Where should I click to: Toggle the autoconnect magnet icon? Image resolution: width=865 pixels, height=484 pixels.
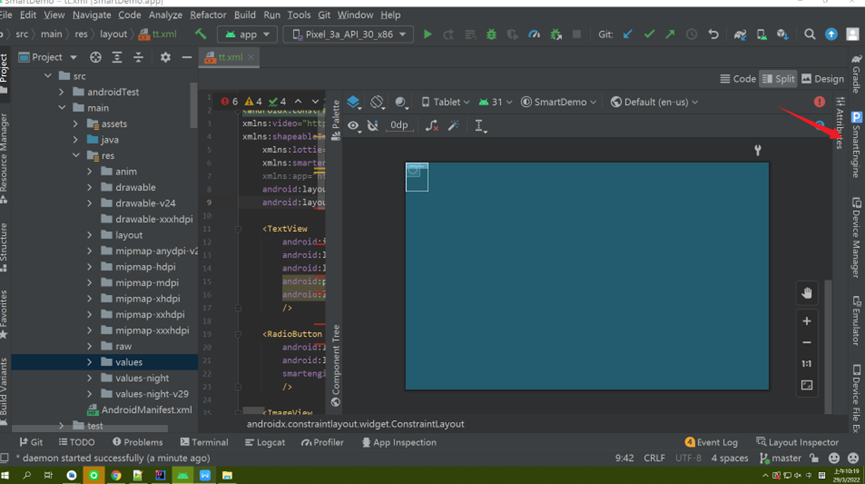tap(373, 126)
